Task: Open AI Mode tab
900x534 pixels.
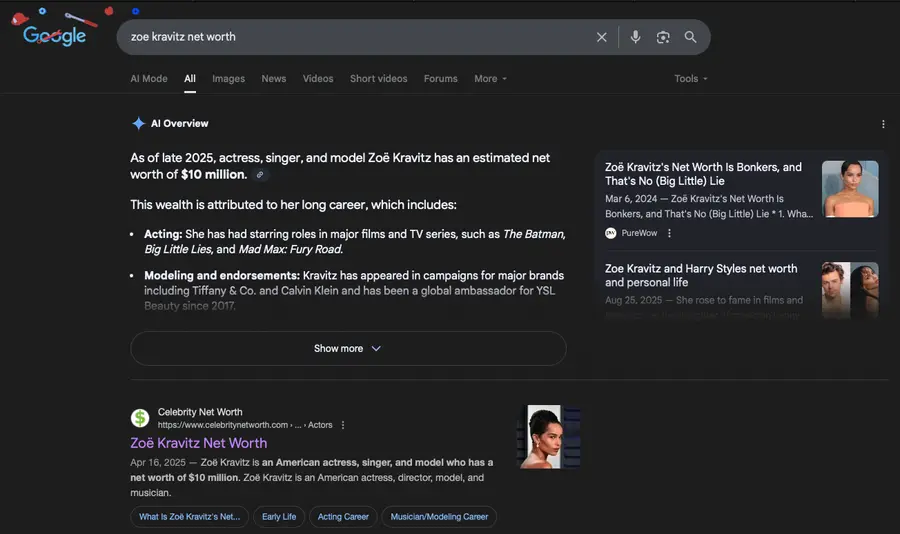Action: pyautogui.click(x=149, y=79)
